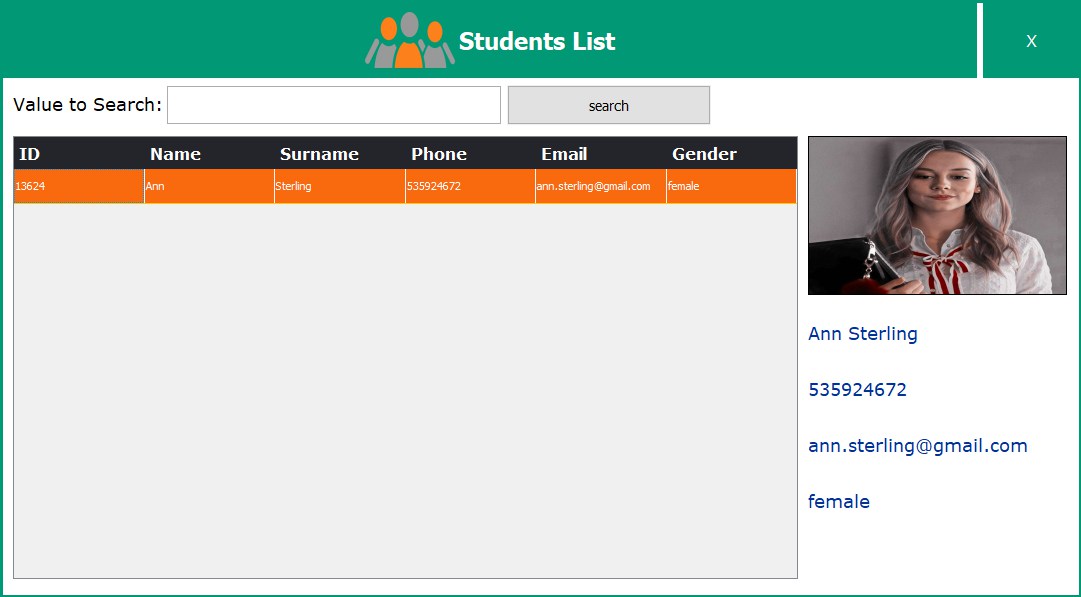
Task: Click the Phone column header
Action: click(439, 154)
